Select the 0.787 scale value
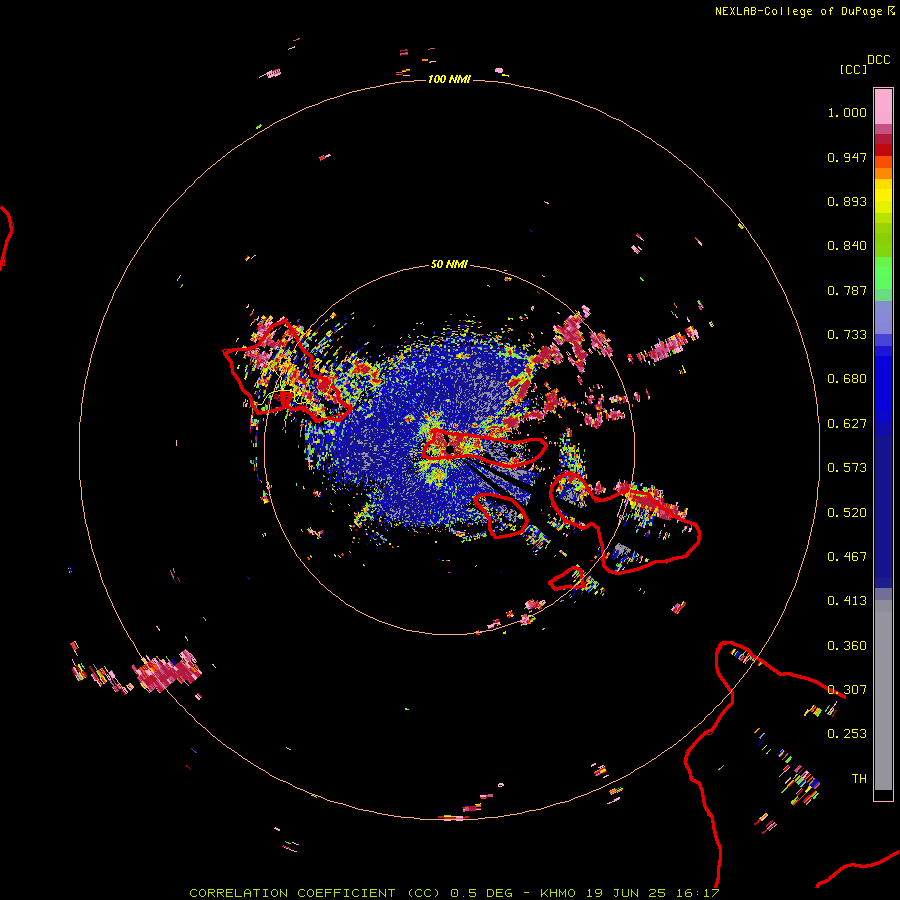900x900 pixels. [x=847, y=290]
